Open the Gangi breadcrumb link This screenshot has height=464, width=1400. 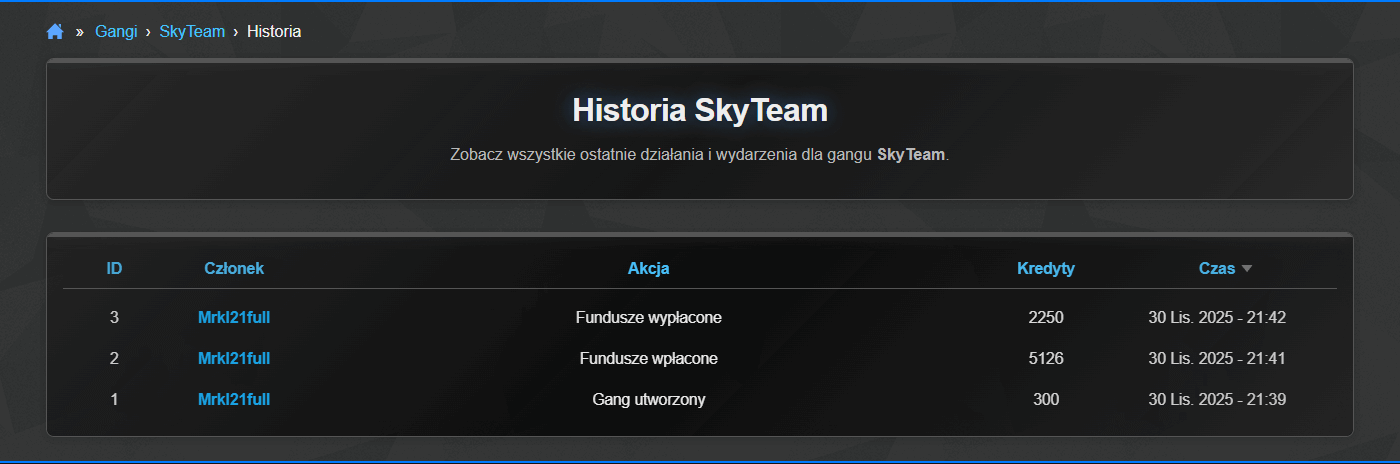point(116,32)
